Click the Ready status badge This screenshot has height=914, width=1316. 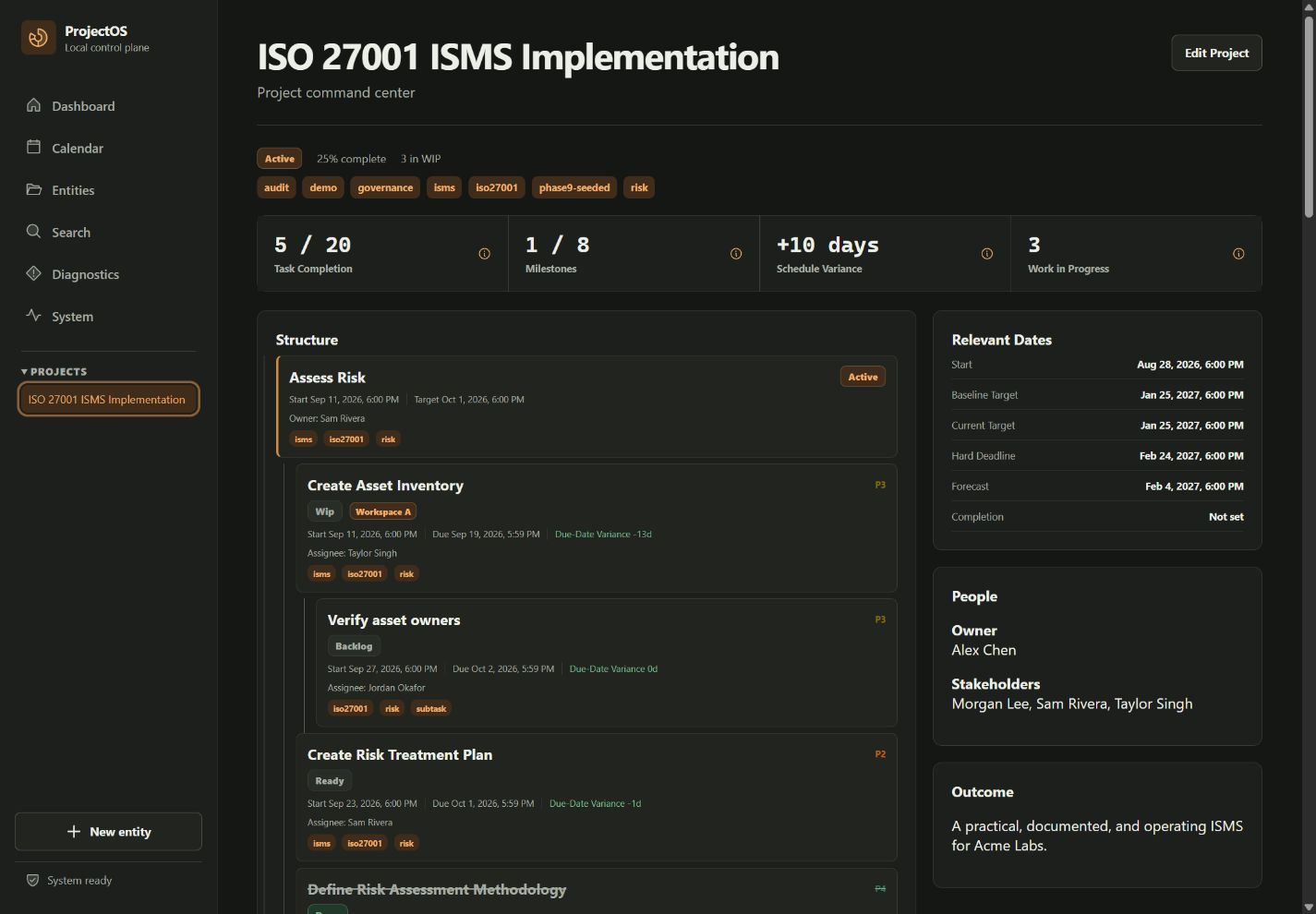click(330, 781)
